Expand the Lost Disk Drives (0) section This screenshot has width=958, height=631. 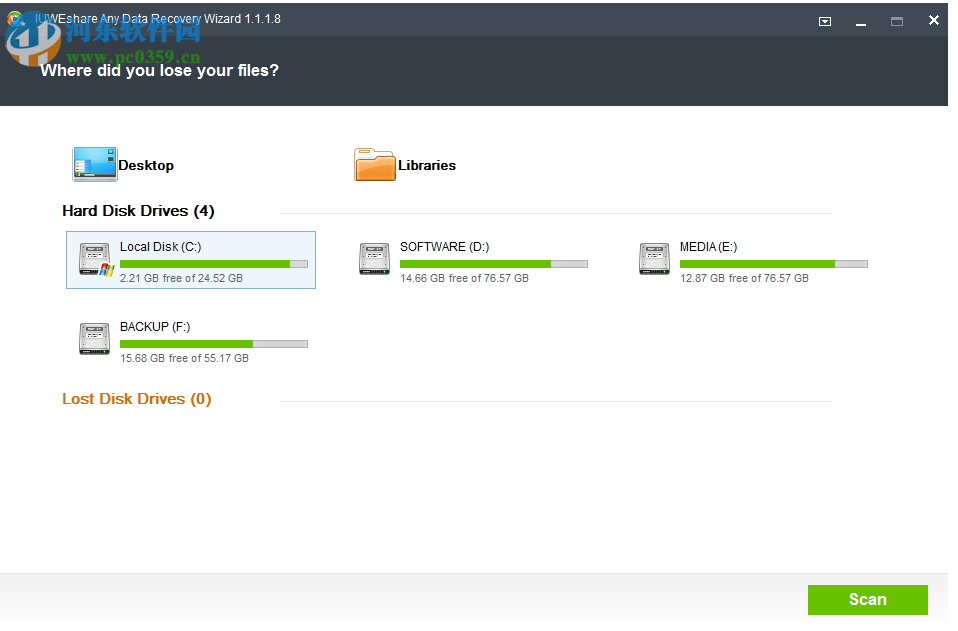click(136, 398)
